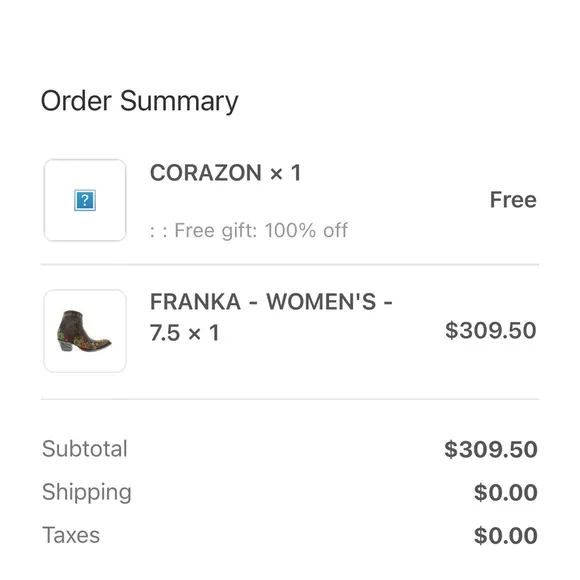Click the Shipping label
The image size is (580, 580).
[87, 492]
